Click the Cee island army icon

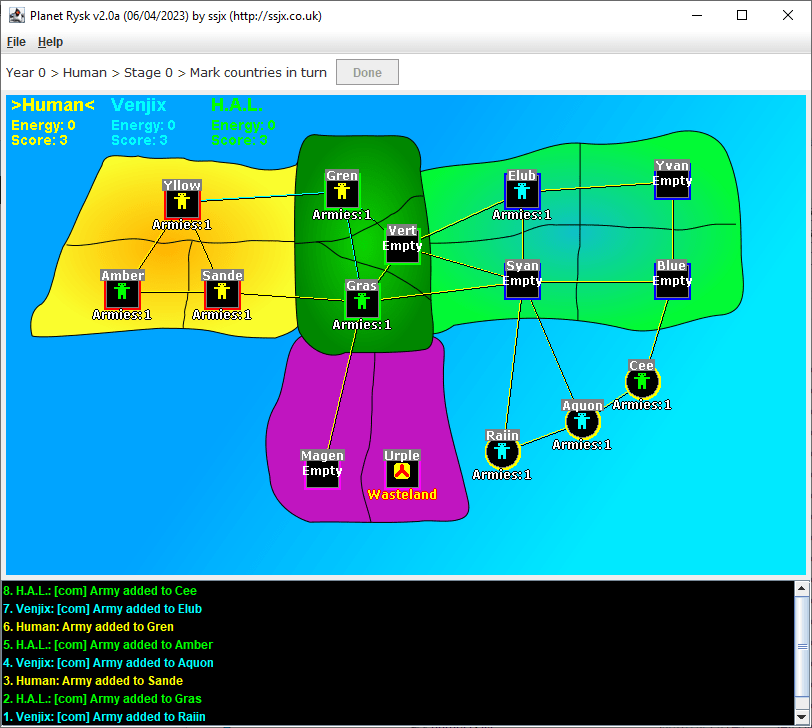642,382
